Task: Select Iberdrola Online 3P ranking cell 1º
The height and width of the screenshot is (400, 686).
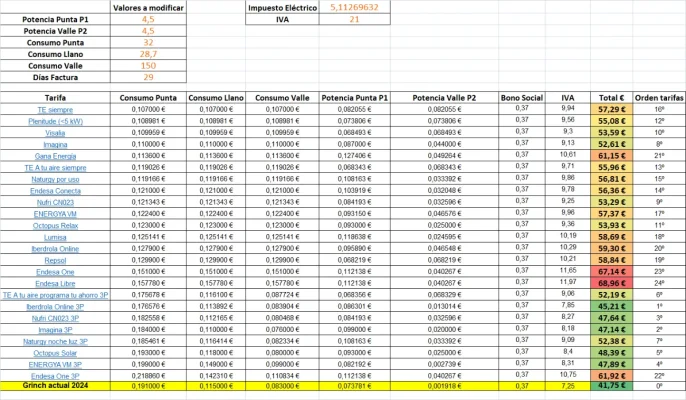Action: pyautogui.click(x=659, y=306)
